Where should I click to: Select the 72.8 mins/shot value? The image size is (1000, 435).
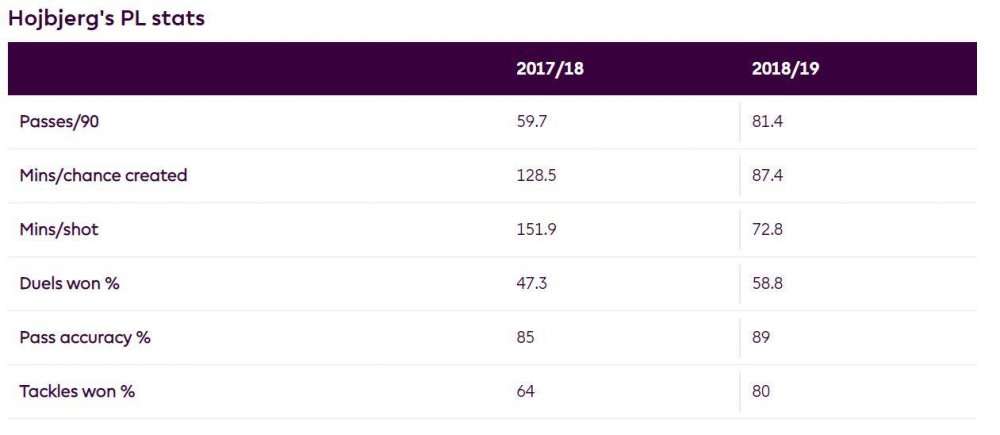[768, 230]
